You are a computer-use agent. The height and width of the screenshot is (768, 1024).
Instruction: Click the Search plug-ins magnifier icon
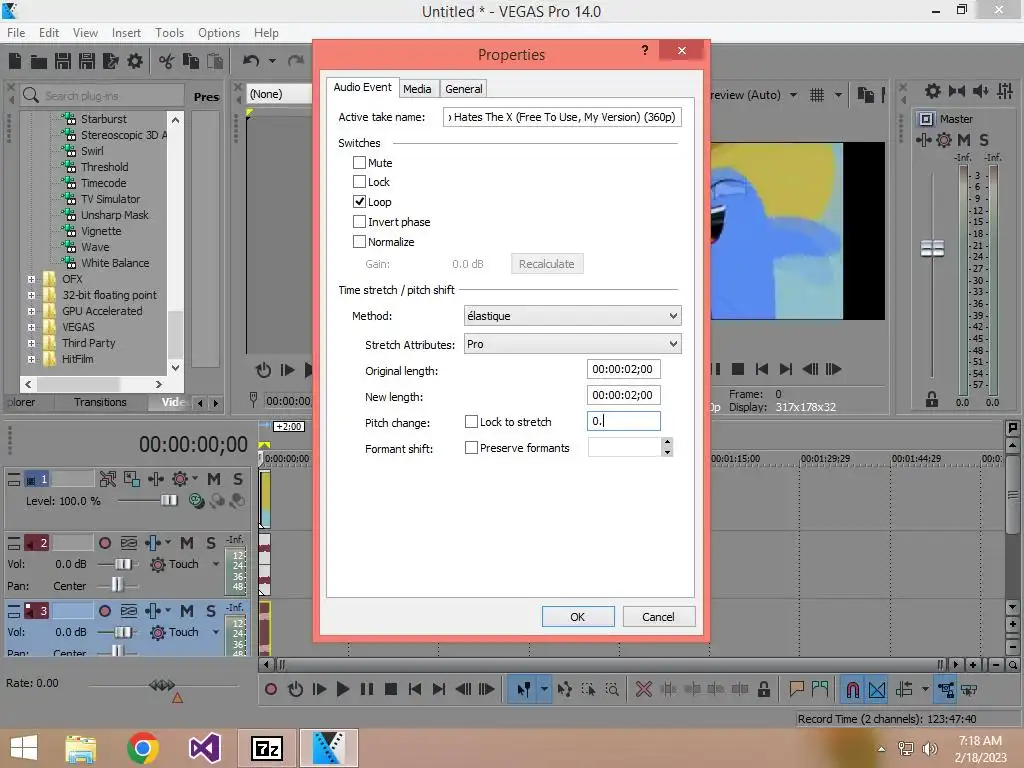click(31, 95)
